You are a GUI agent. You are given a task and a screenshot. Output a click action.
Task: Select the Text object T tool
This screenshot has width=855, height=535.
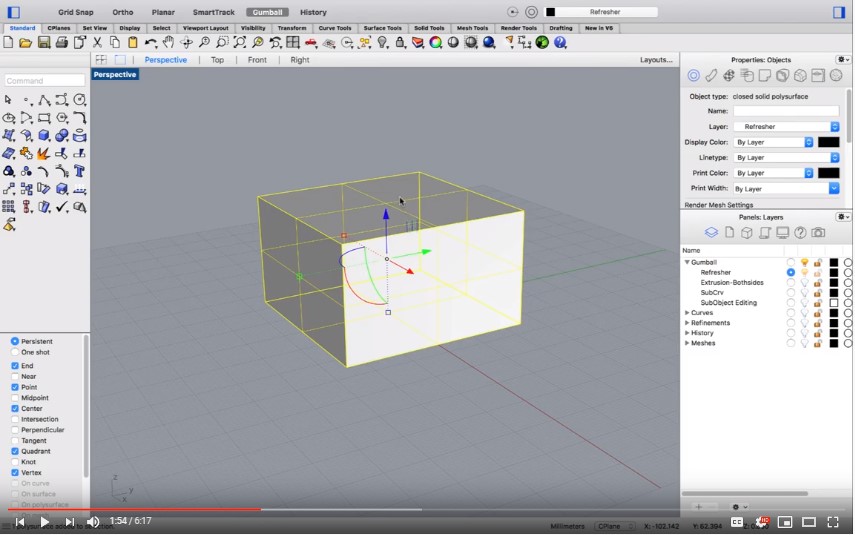pos(80,171)
